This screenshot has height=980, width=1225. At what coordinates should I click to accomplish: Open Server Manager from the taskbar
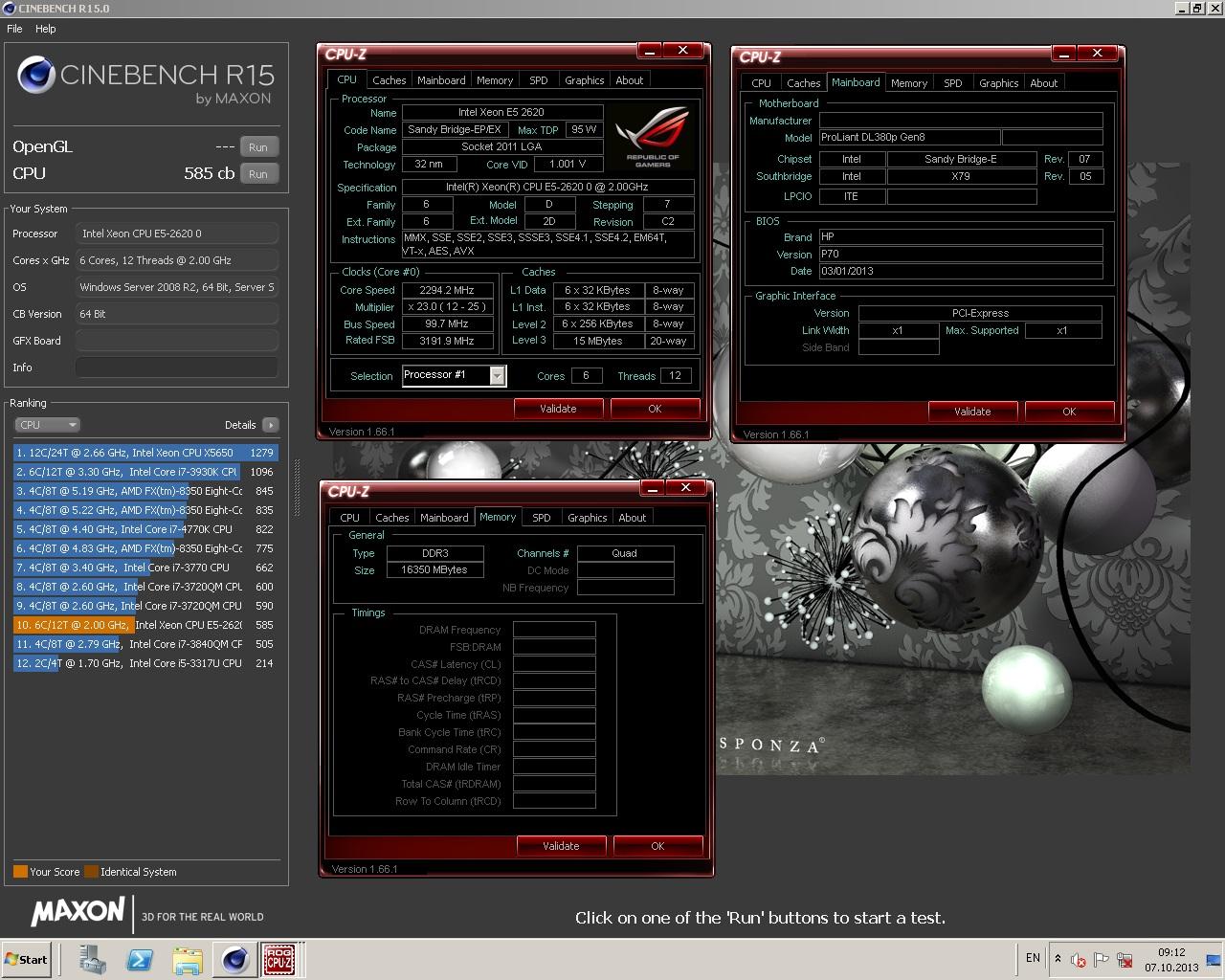click(93, 959)
